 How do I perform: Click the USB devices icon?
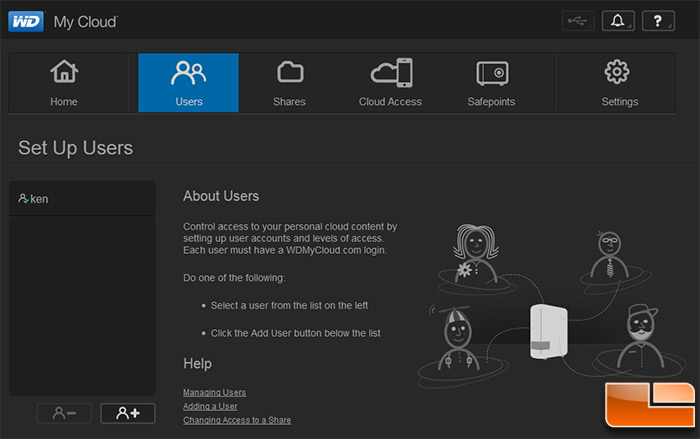point(578,21)
